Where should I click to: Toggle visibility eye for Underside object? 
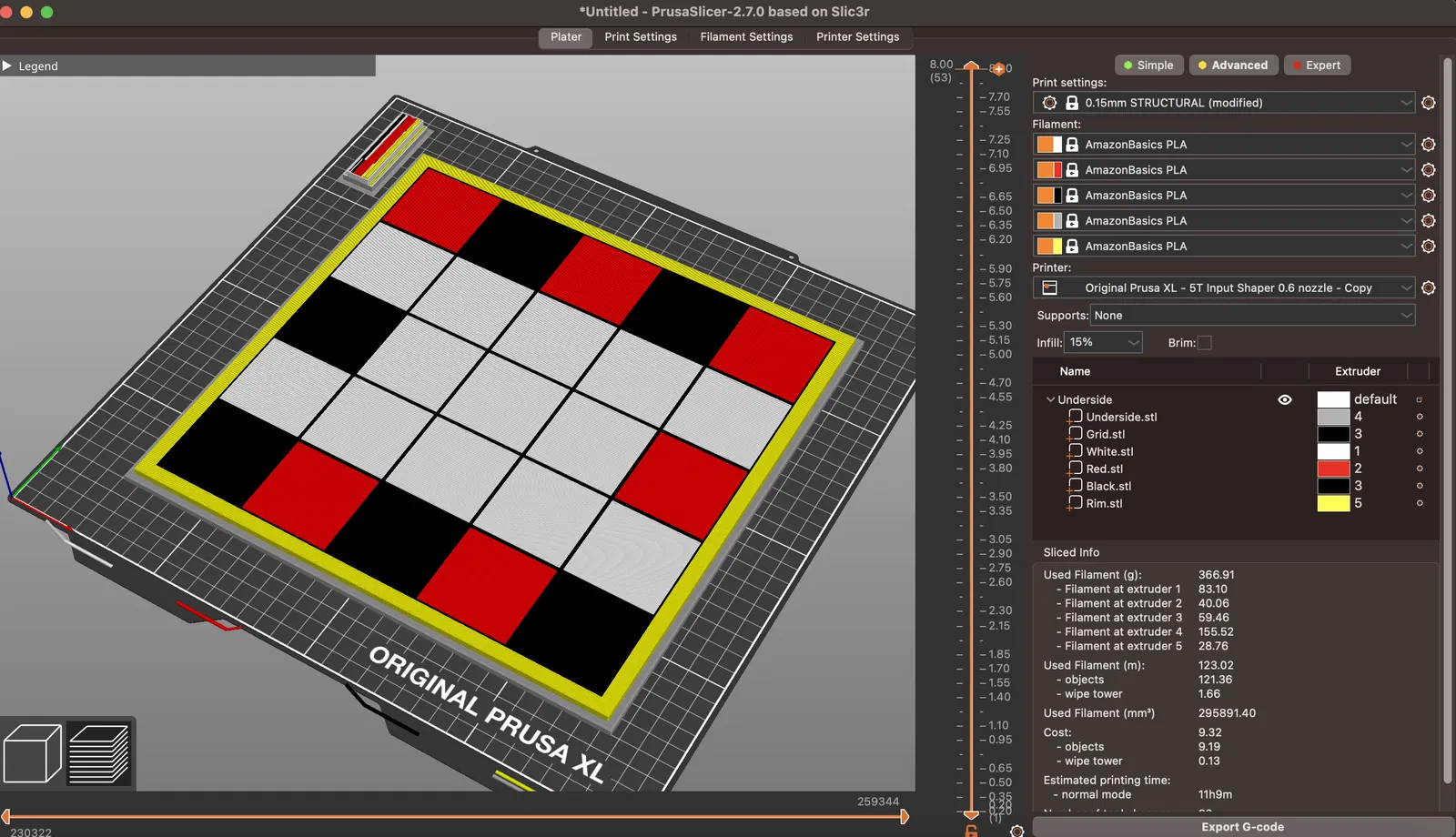pos(1284,399)
